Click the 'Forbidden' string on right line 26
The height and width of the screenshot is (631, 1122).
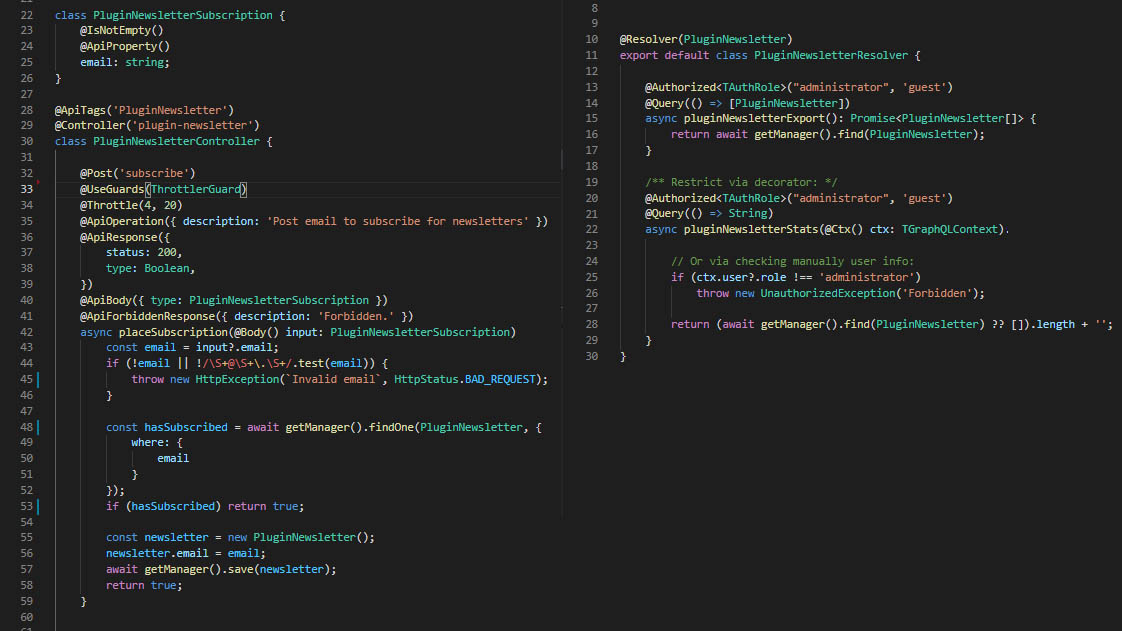(937, 293)
